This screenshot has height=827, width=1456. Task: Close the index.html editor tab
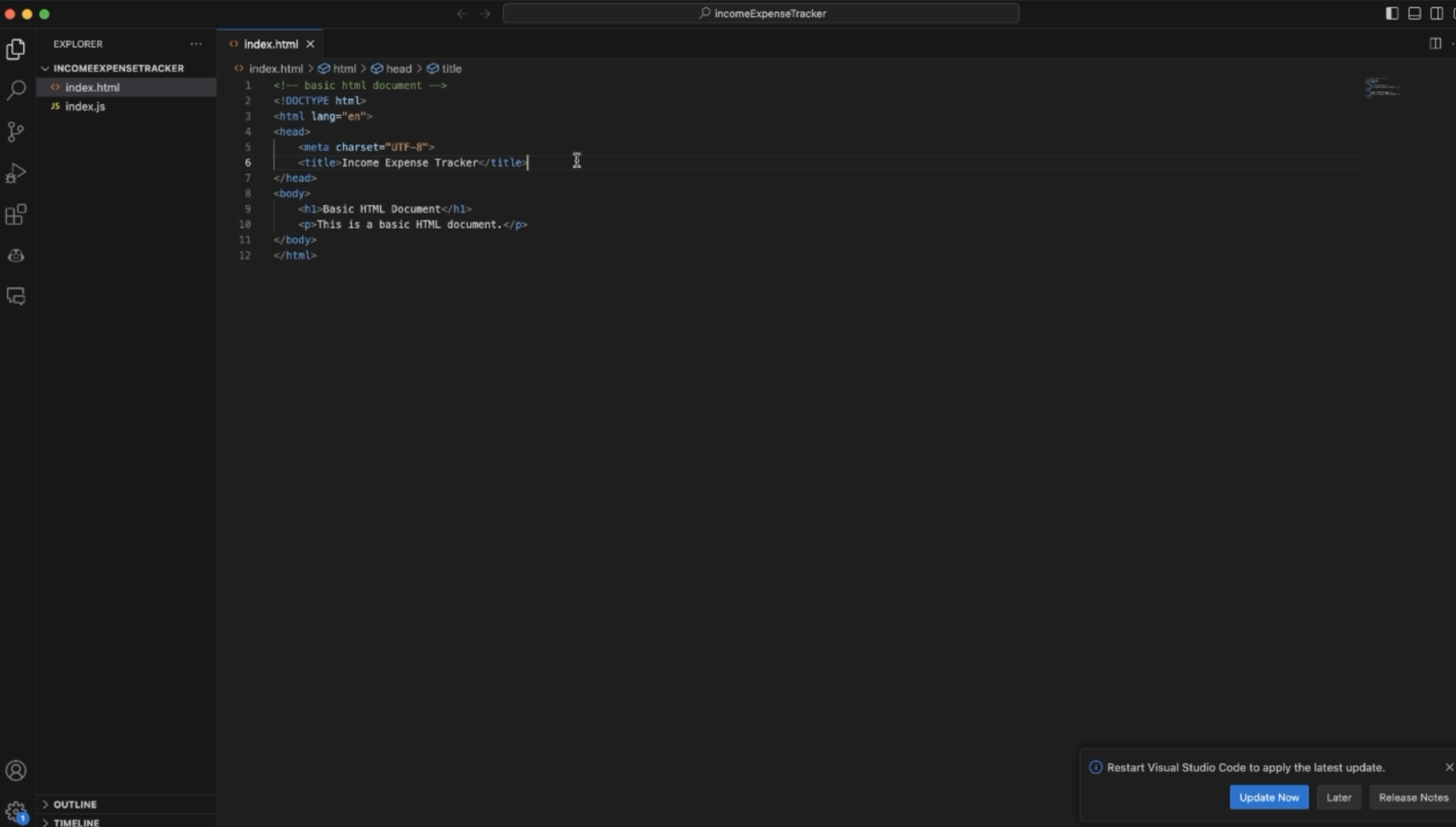point(310,44)
